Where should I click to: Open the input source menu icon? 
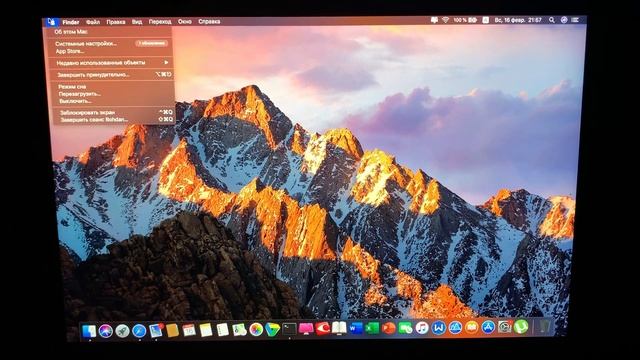pyautogui.click(x=485, y=20)
